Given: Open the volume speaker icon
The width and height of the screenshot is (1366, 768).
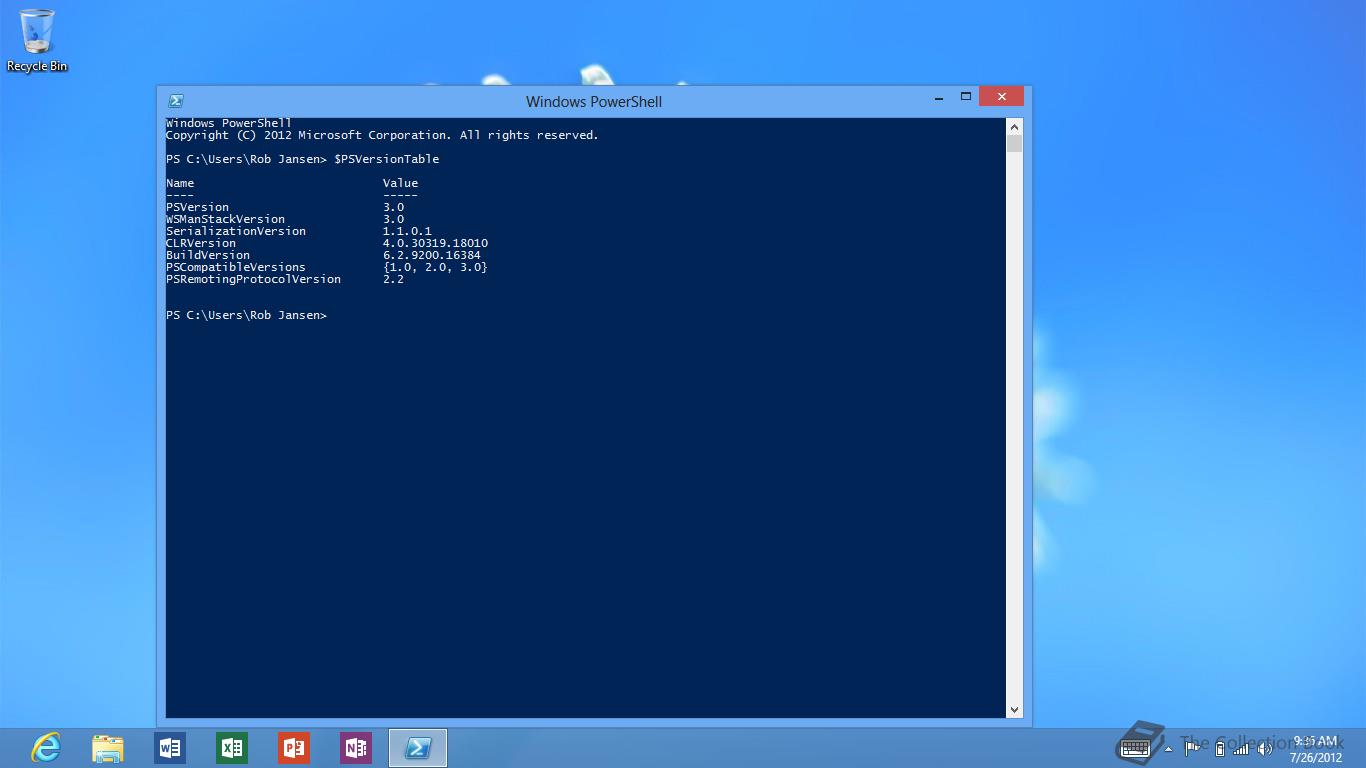Looking at the screenshot, I should (x=1265, y=748).
